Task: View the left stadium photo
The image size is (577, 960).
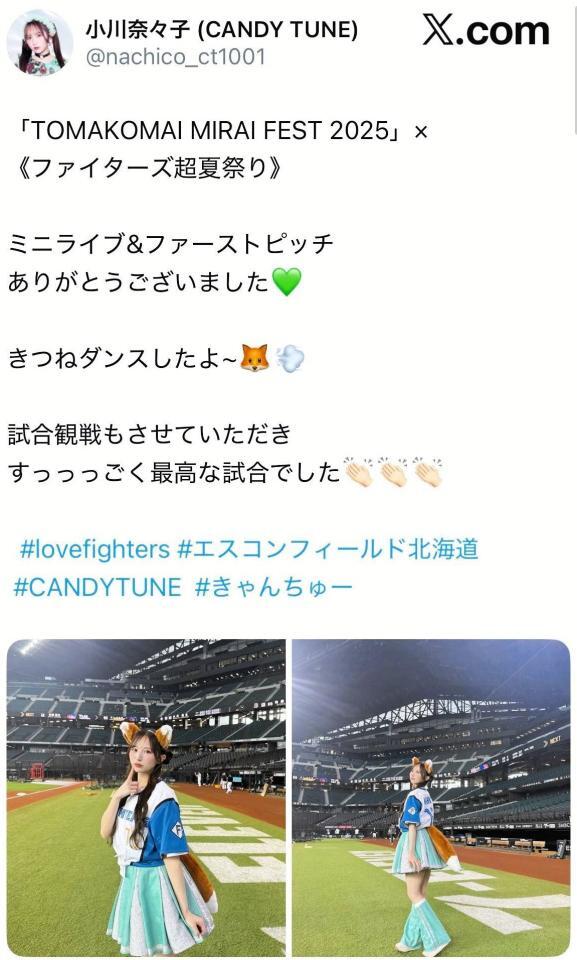Action: 146,798
